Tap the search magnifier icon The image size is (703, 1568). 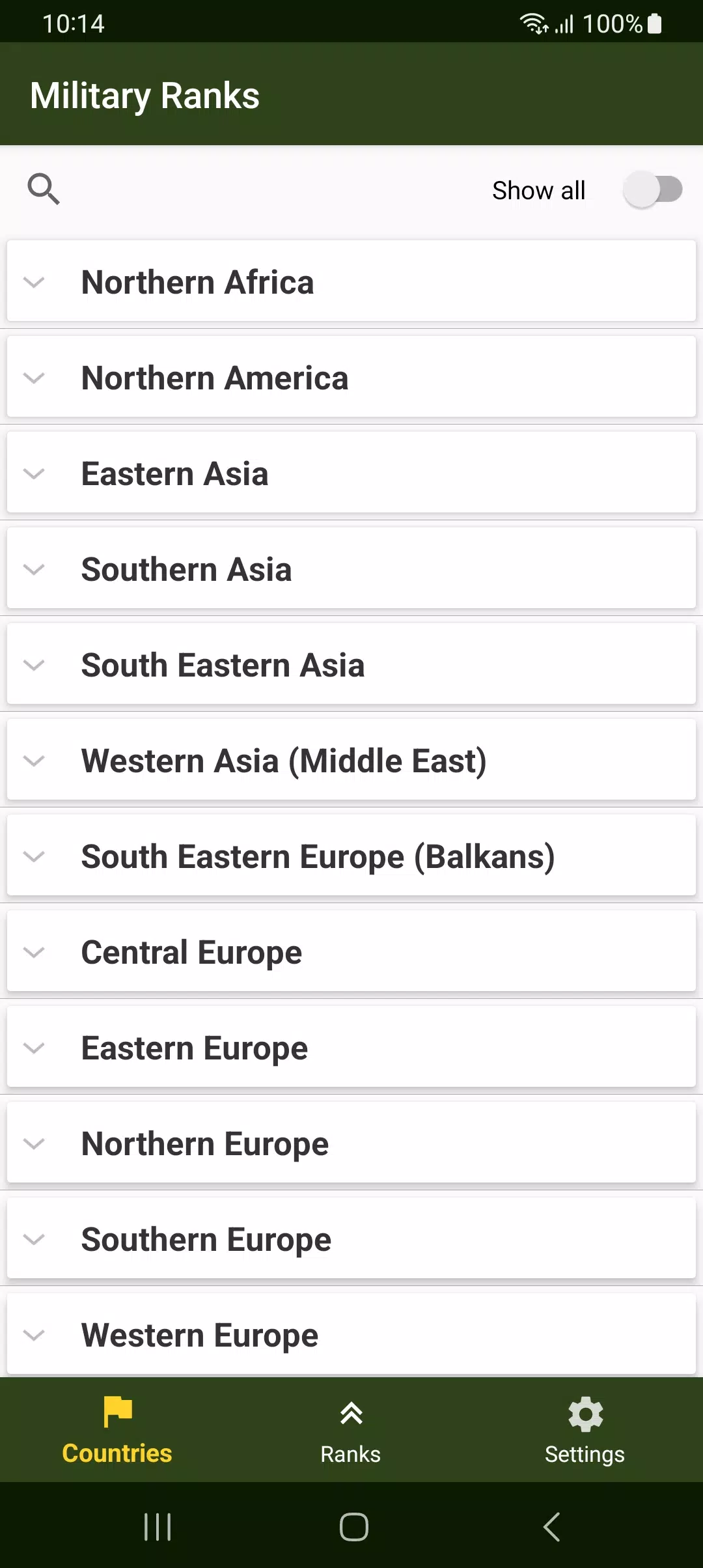pyautogui.click(x=44, y=189)
